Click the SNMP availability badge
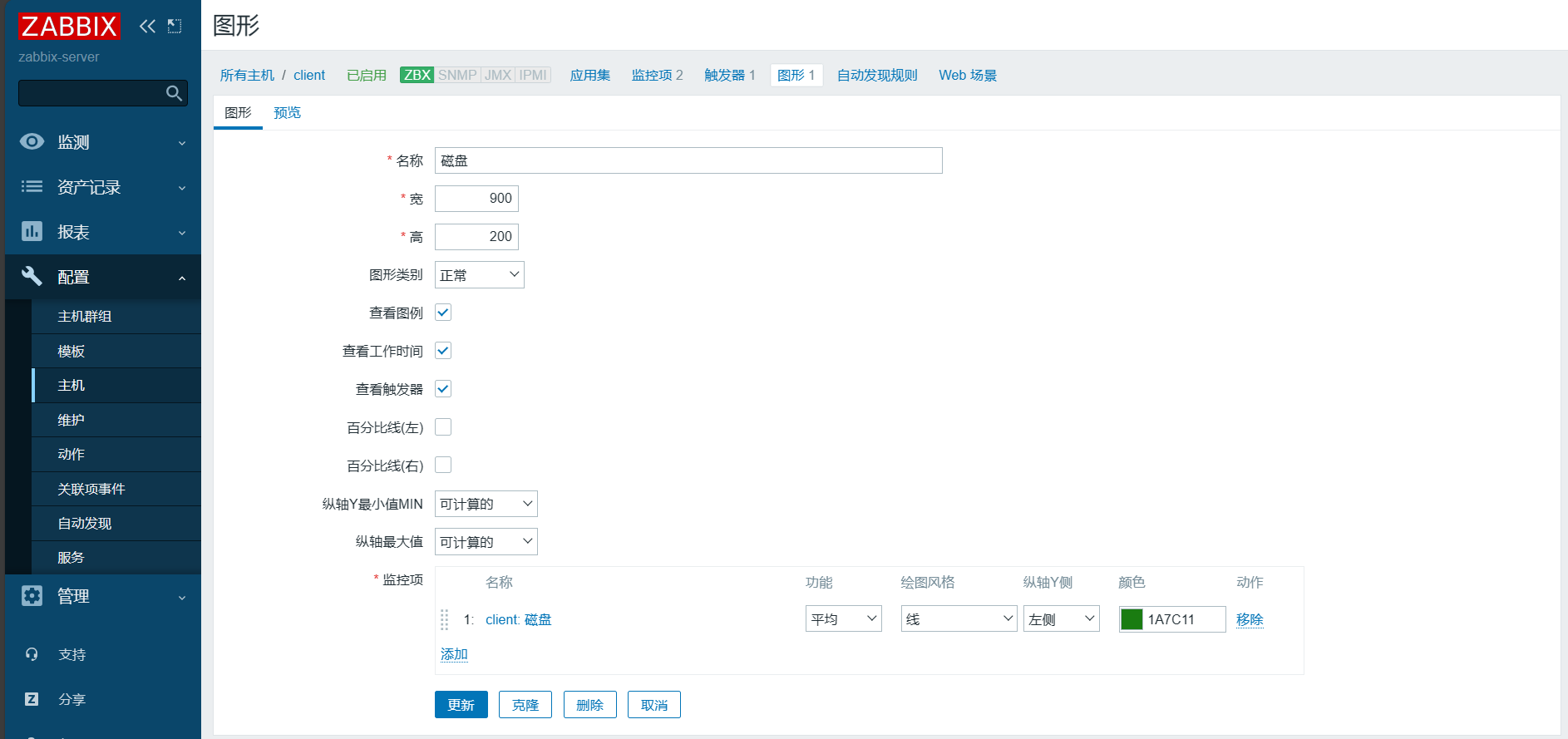The width and height of the screenshot is (1568, 739). click(457, 75)
